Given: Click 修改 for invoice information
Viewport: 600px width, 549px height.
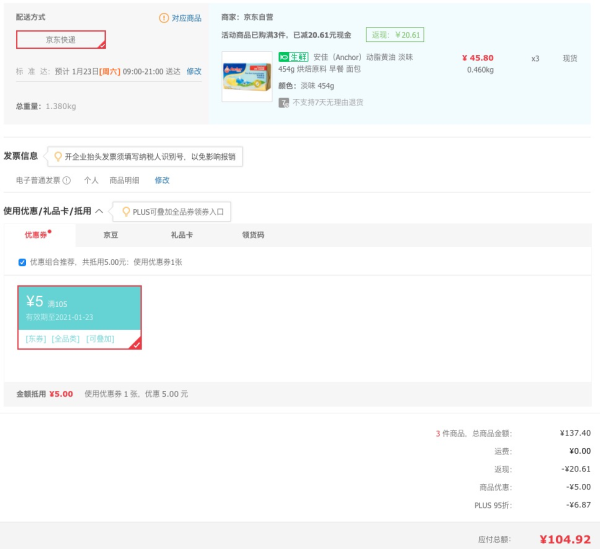Looking at the screenshot, I should [162, 180].
